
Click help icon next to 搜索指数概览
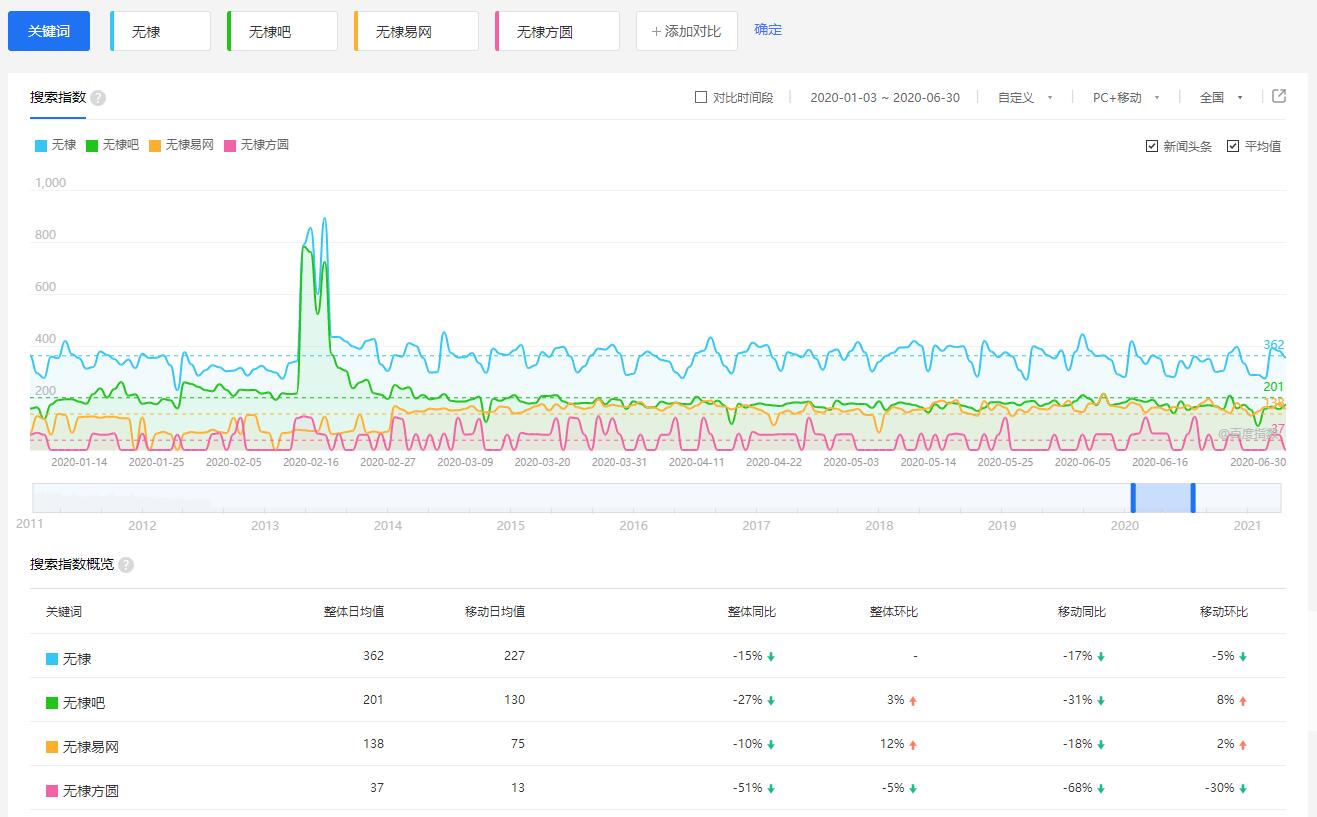pyautogui.click(x=126, y=565)
